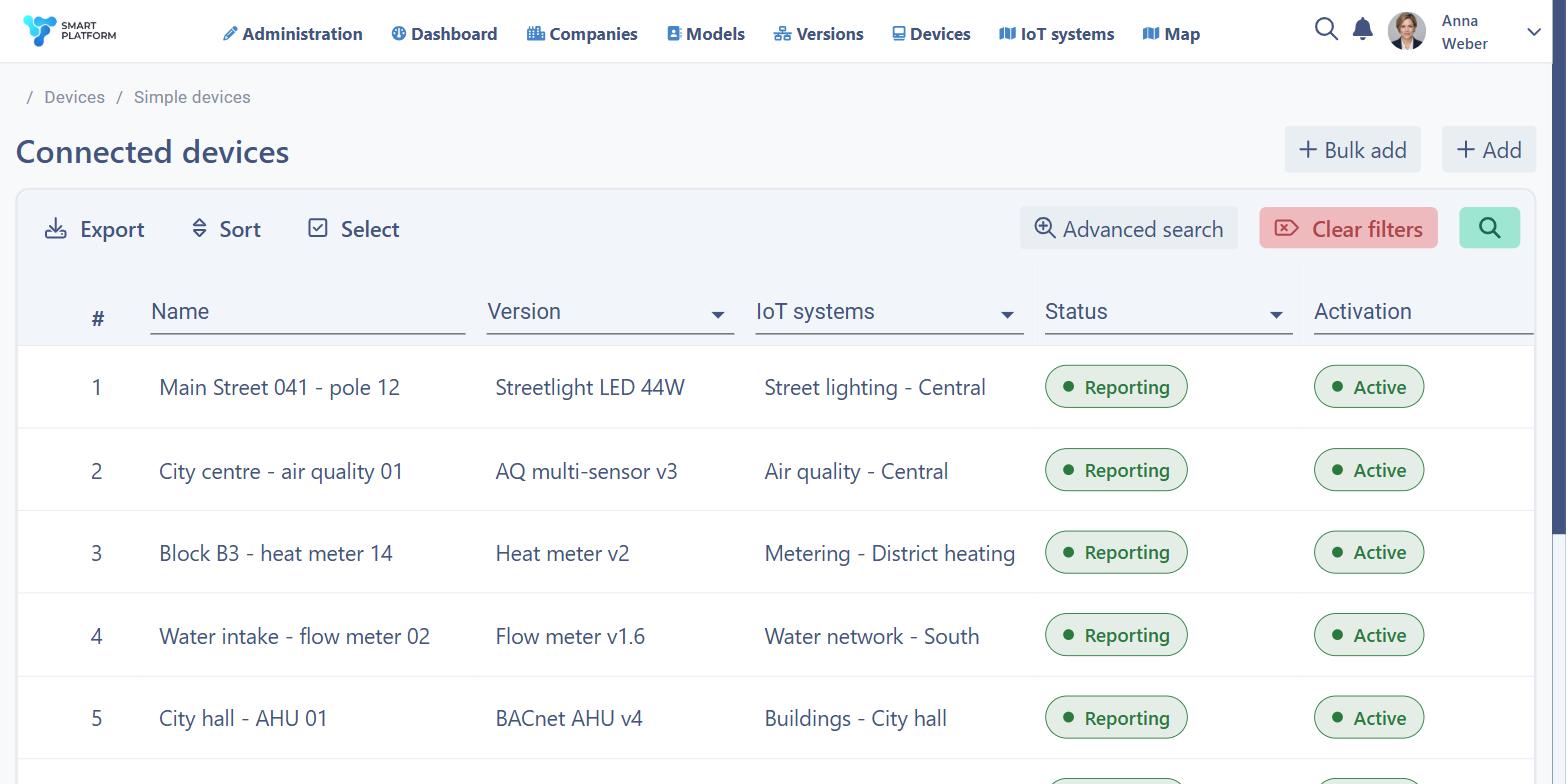Screen dimensions: 1566x784
Task: Select Block B3 - heat meter 14
Action: point(276,553)
